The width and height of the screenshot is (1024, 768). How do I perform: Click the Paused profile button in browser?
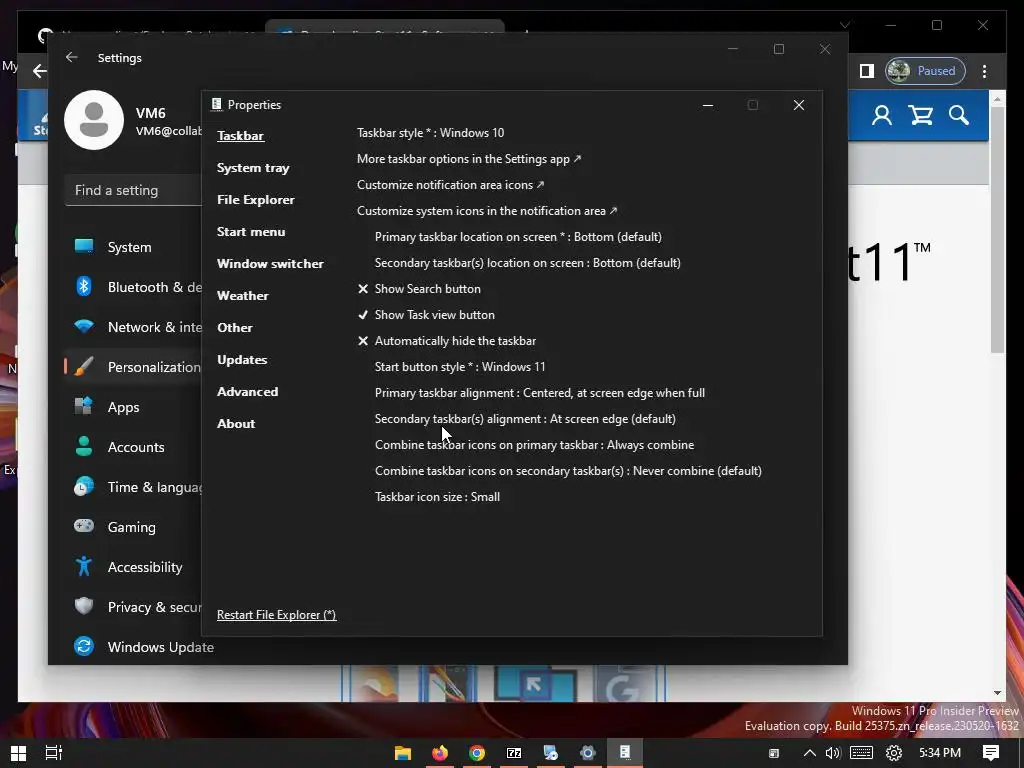tap(925, 71)
